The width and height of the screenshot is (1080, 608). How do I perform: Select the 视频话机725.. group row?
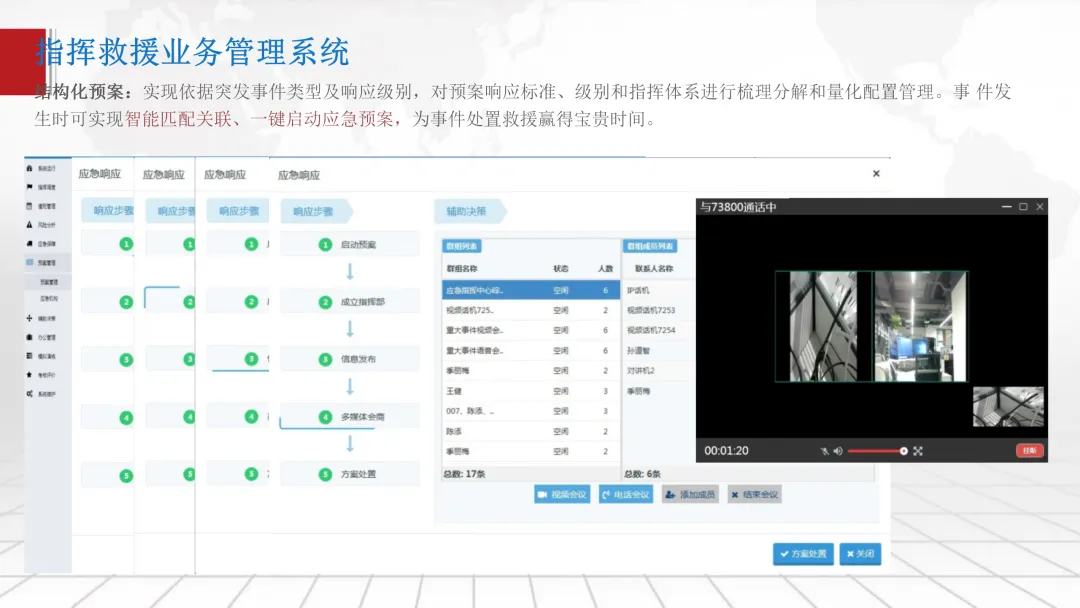530,311
